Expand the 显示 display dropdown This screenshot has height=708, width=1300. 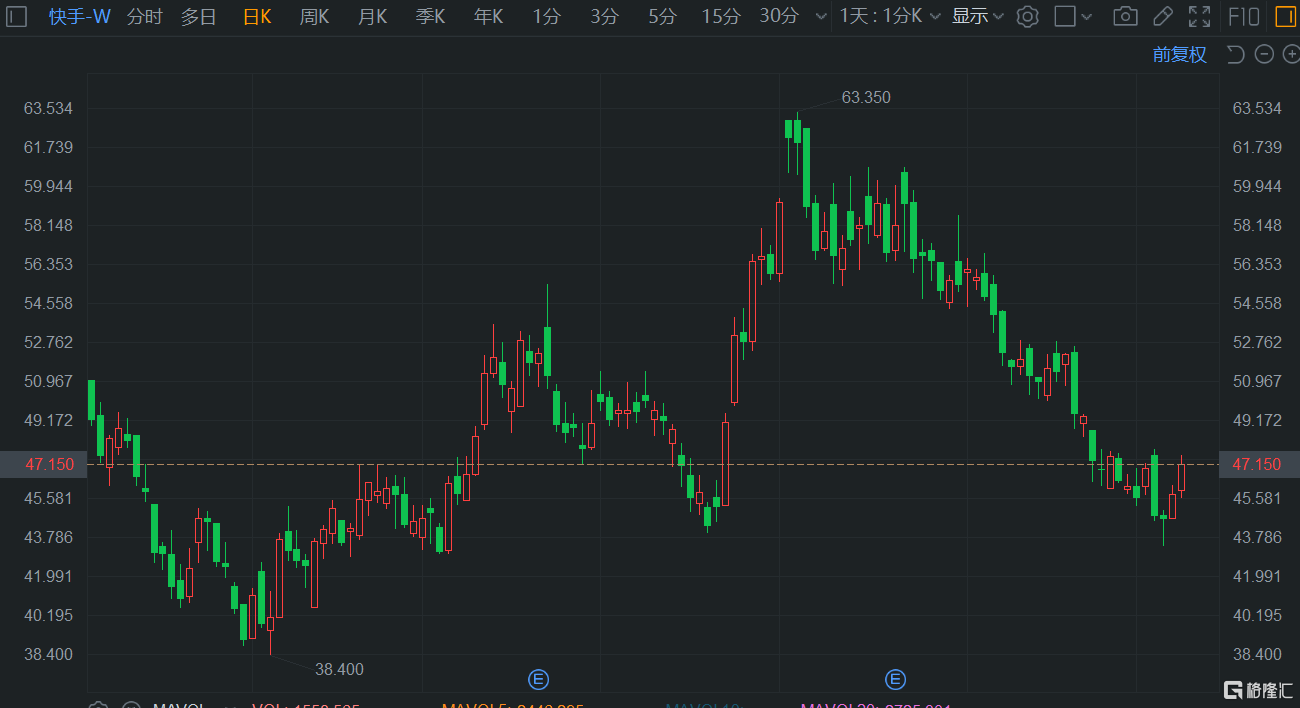(978, 16)
